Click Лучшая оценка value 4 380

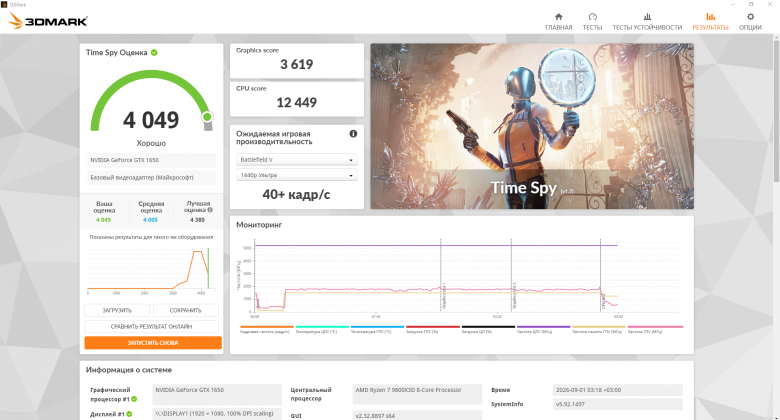(x=197, y=219)
